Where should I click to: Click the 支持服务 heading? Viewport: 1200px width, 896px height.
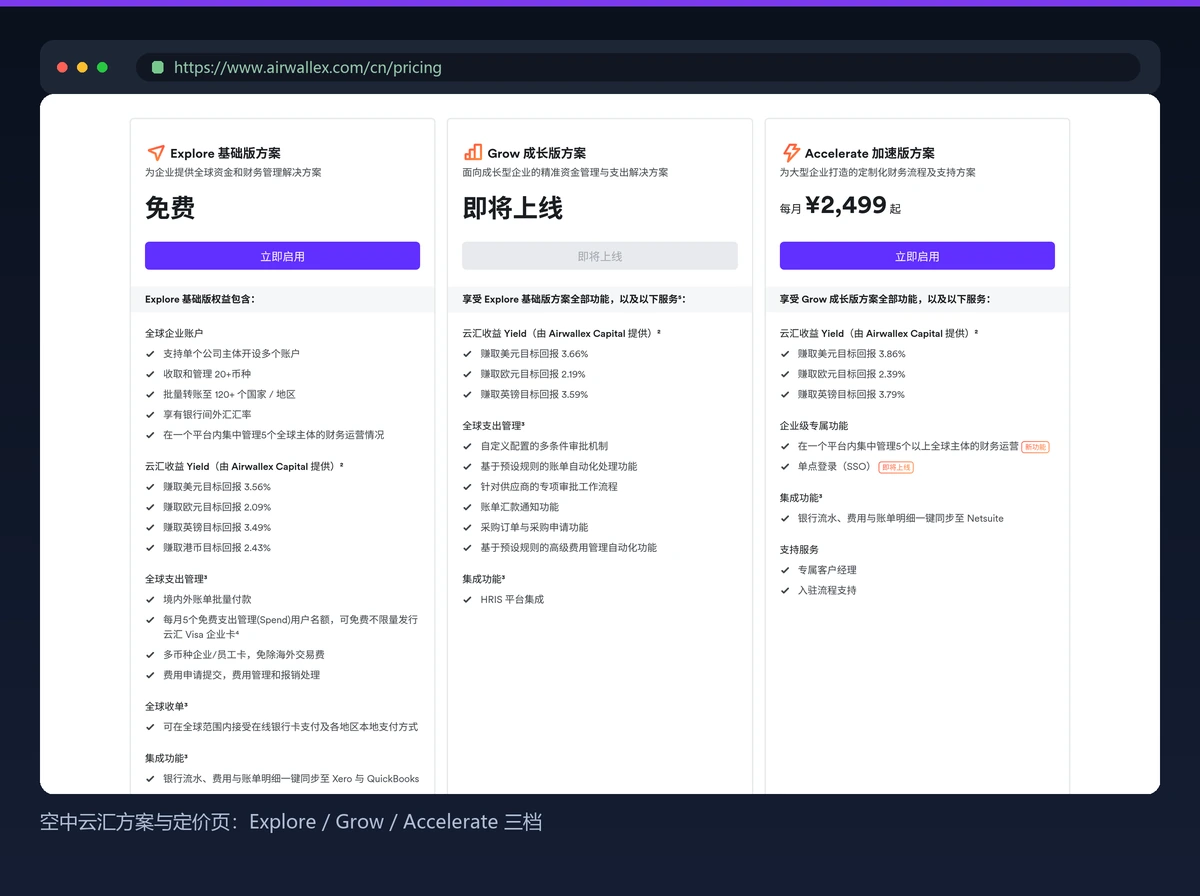click(800, 550)
